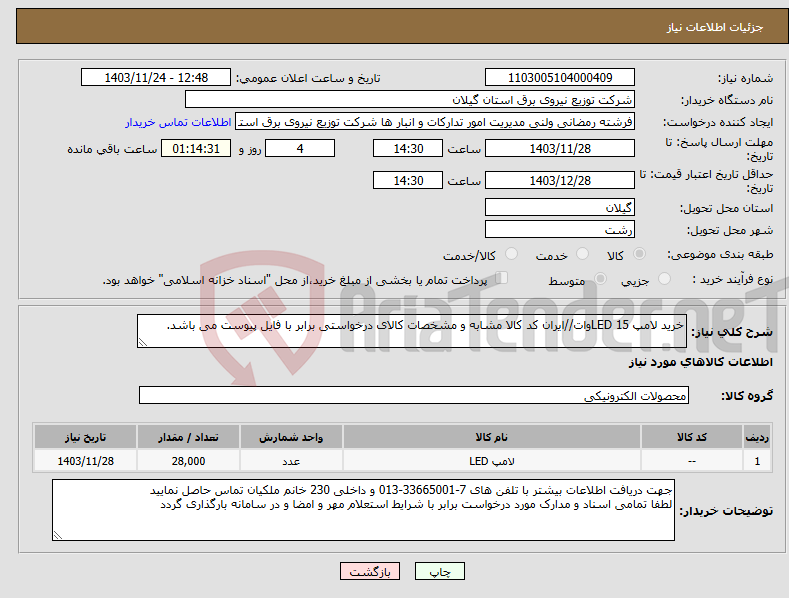Image resolution: width=789 pixels, height=598 pixels.
Task: Click the price validity date 1403/12/28 field
Action: 560,180
